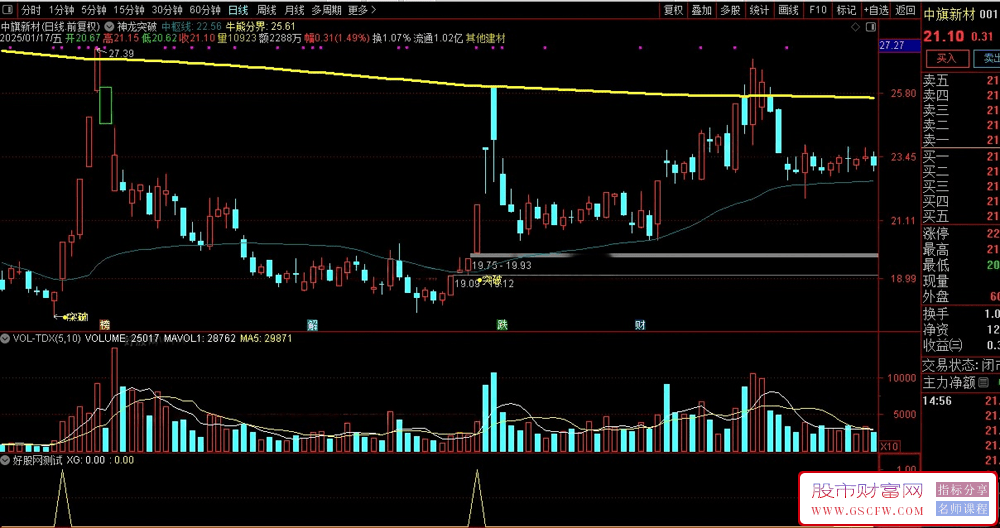Click the 指标分享 banner link

coord(962,489)
